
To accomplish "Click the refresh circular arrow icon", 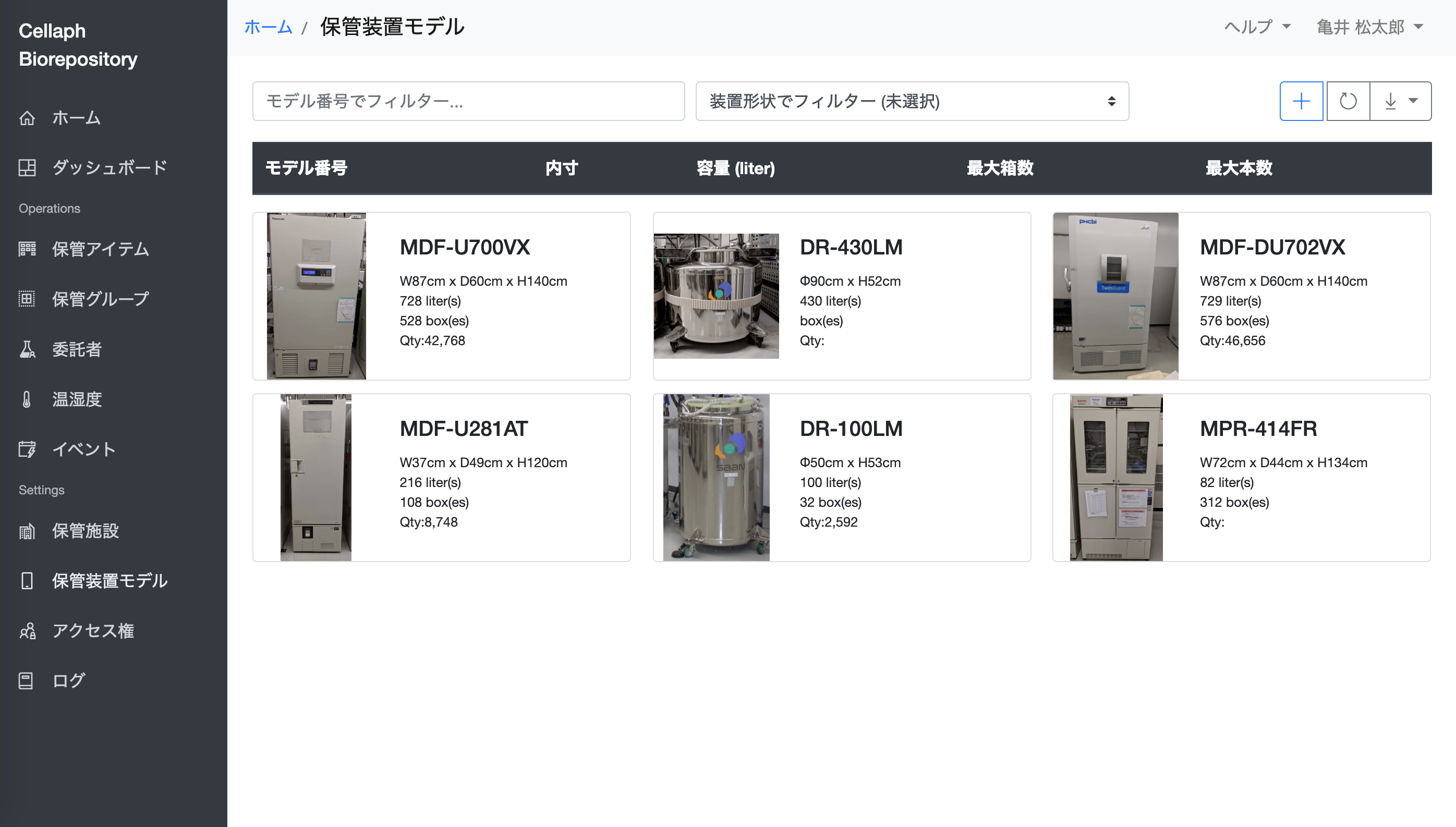I will click(x=1348, y=101).
